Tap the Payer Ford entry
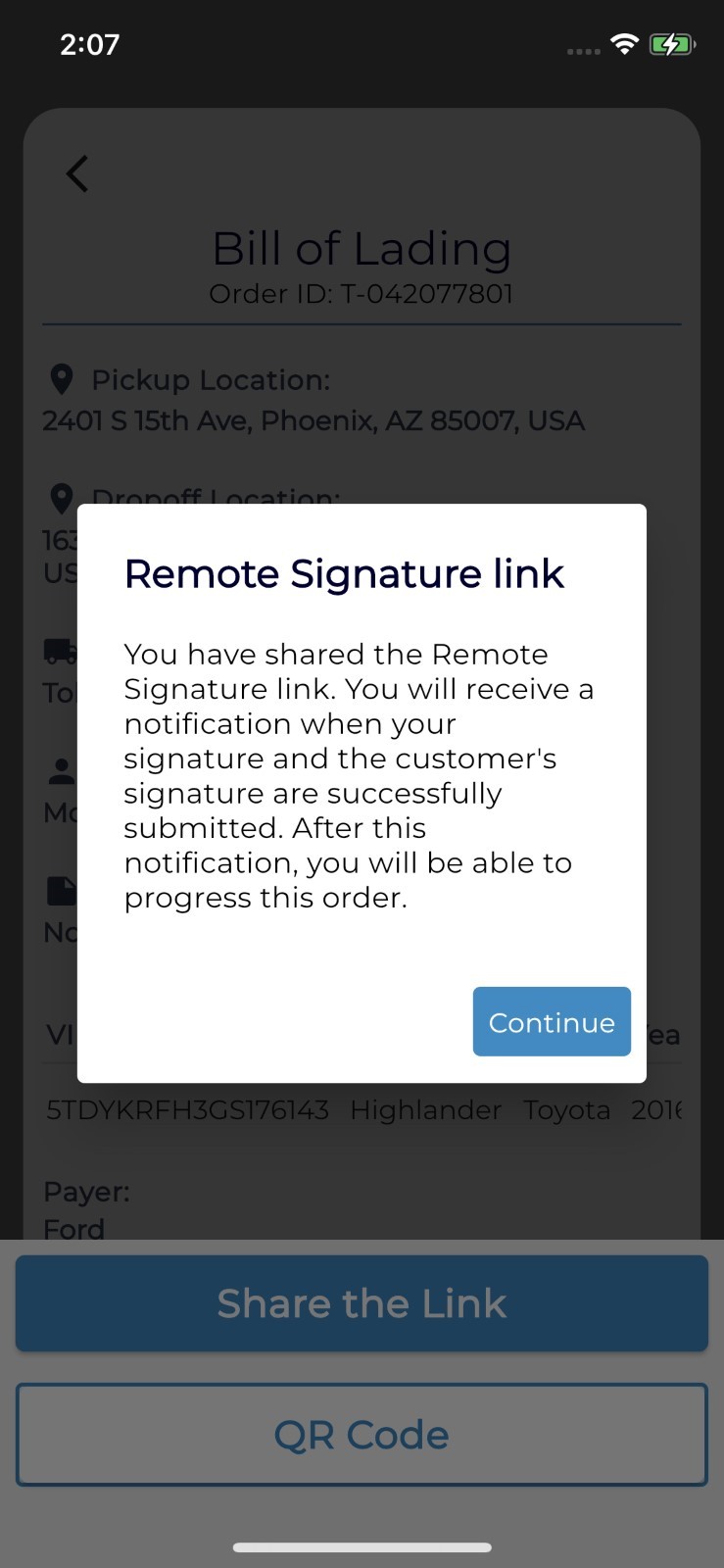This screenshot has height=1568, width=724. [x=86, y=1210]
